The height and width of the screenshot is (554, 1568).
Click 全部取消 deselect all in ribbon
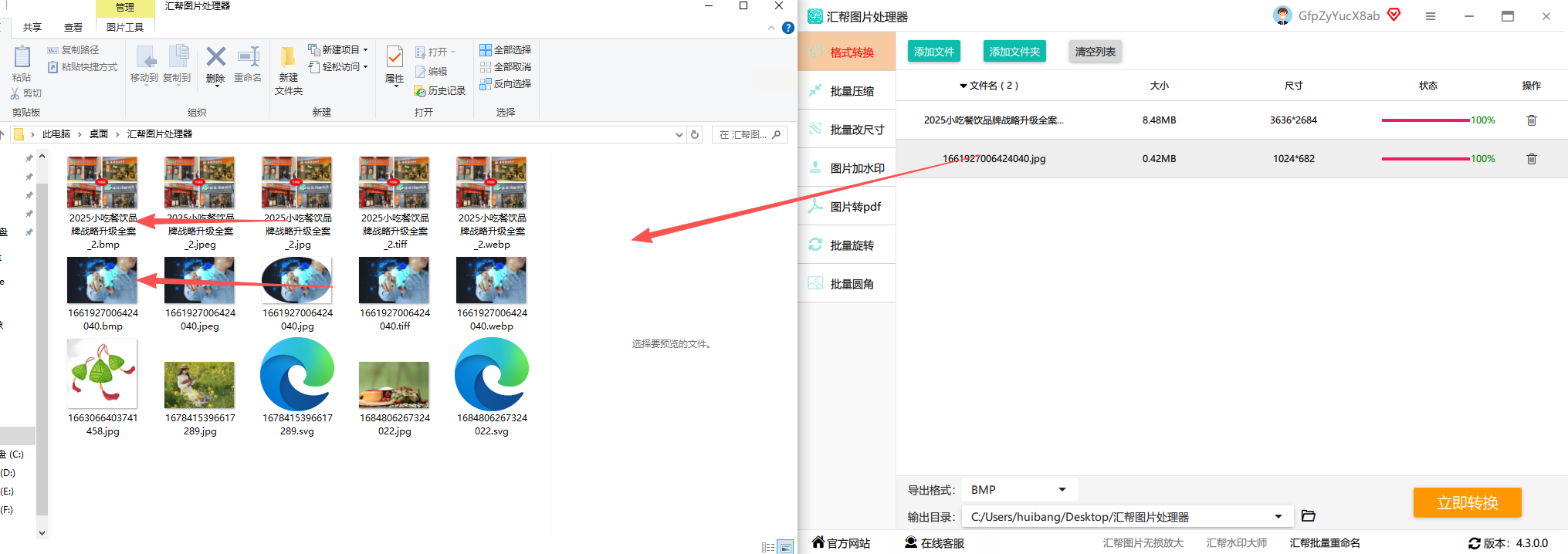coord(506,67)
